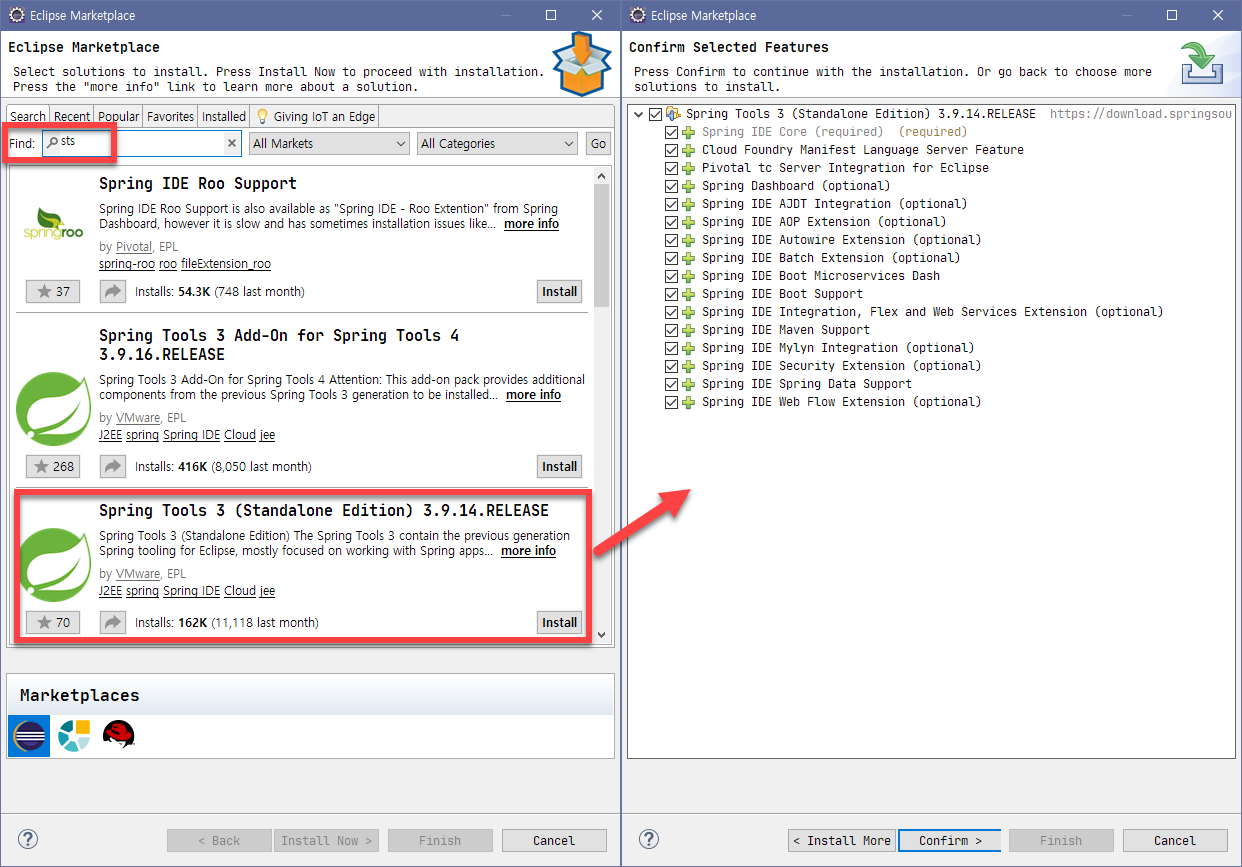Click the plus icon beside Spring Dashboard
Viewport: 1242px width, 867px height.
688,186
